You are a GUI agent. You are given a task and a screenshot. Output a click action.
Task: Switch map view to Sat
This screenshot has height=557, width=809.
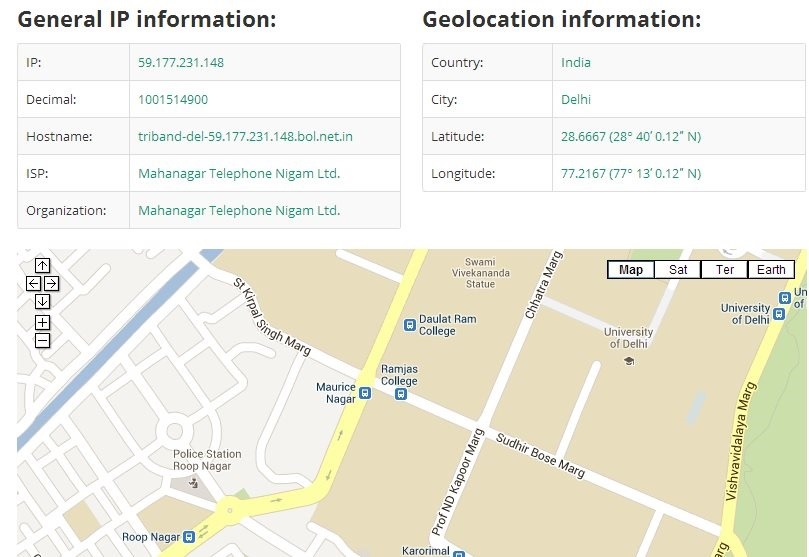(677, 270)
